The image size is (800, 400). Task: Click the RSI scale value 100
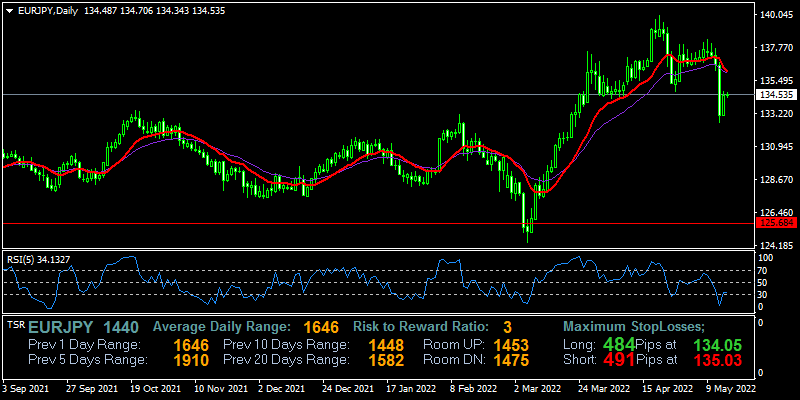767,258
